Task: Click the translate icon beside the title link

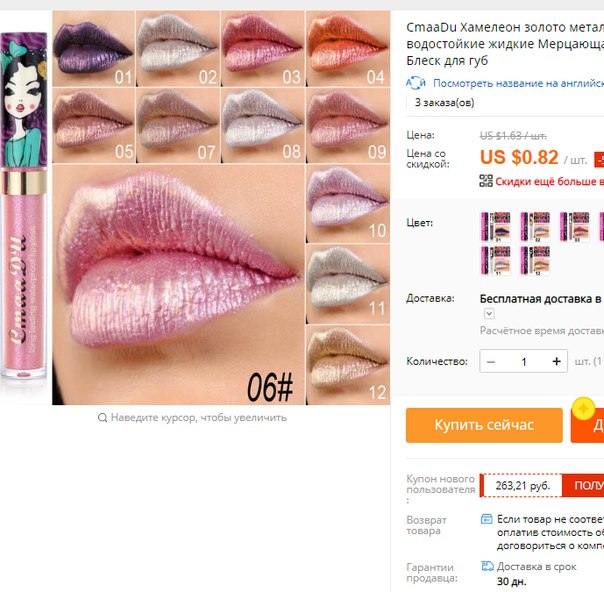Action: coord(416,83)
